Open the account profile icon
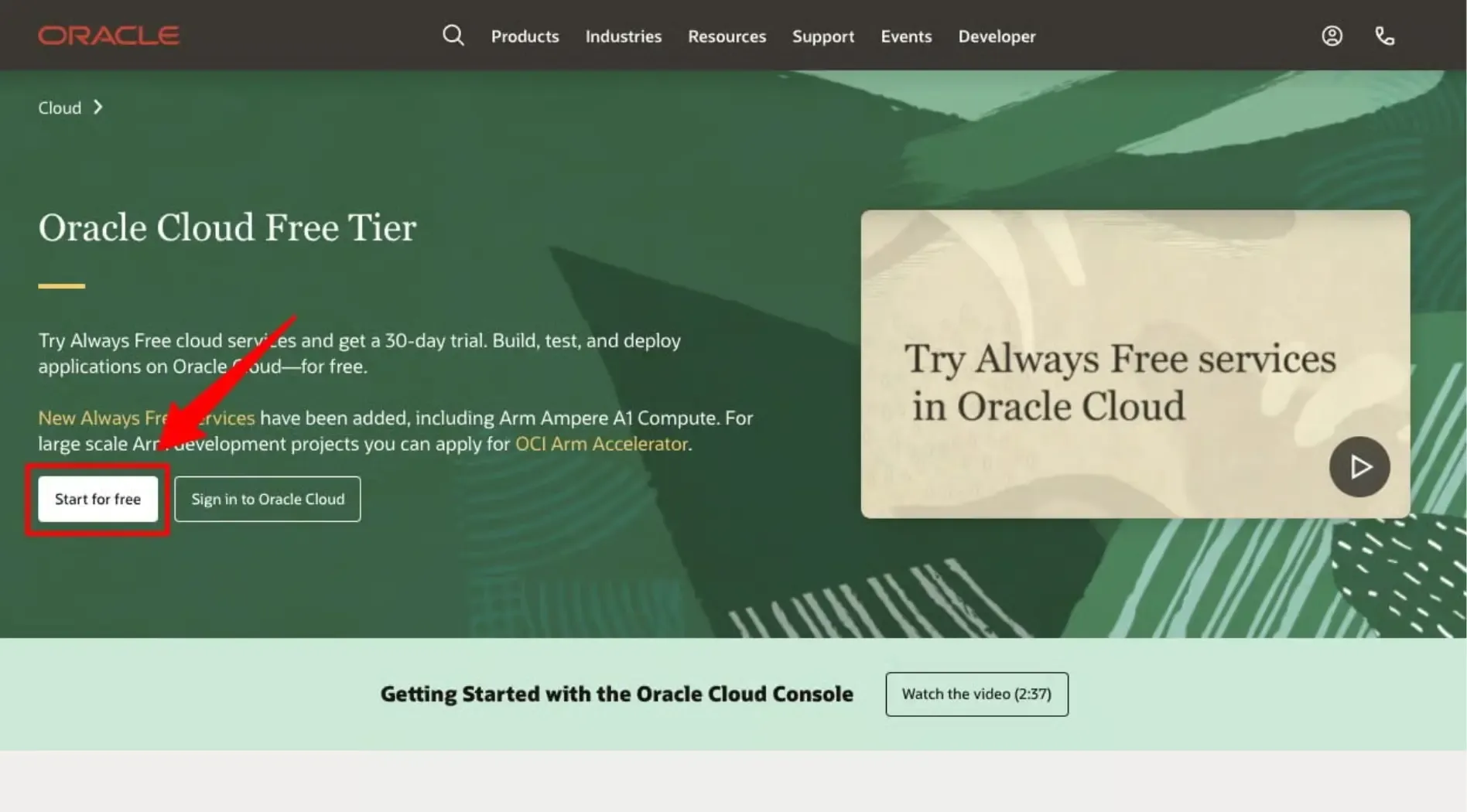The image size is (1467, 812). click(1332, 36)
